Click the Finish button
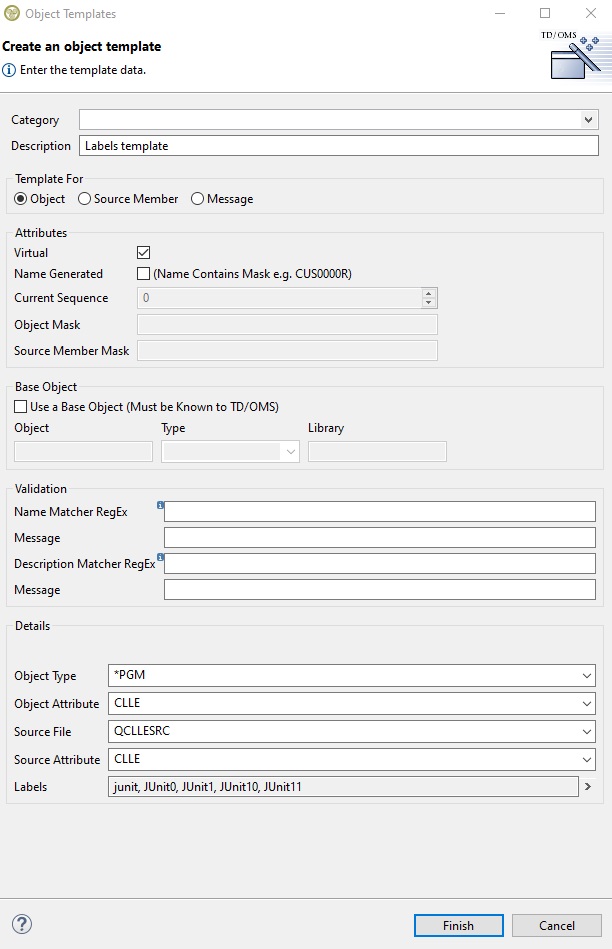Screen dimensions: 612x949 [x=458, y=925]
